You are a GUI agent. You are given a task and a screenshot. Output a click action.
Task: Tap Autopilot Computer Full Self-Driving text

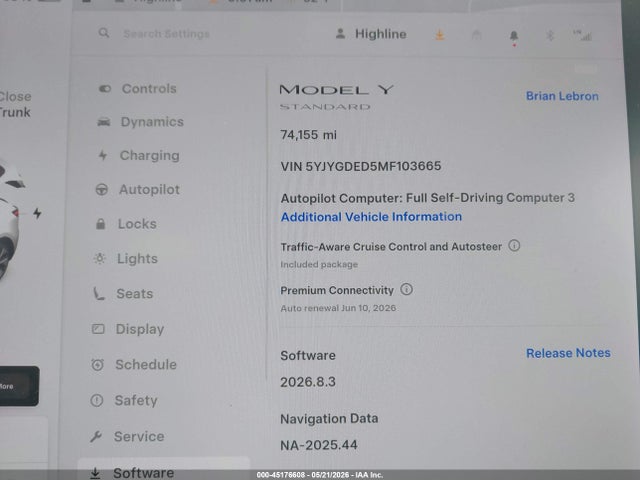coord(427,198)
